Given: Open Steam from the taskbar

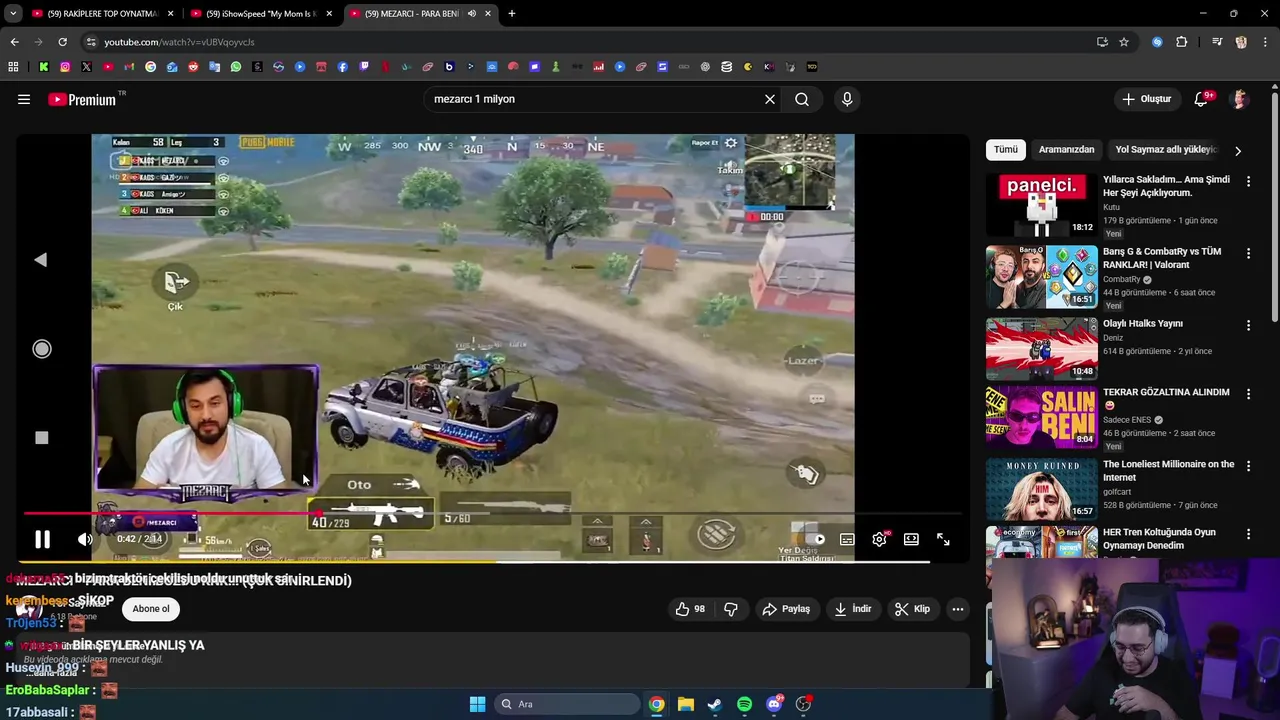Looking at the screenshot, I should (715, 704).
